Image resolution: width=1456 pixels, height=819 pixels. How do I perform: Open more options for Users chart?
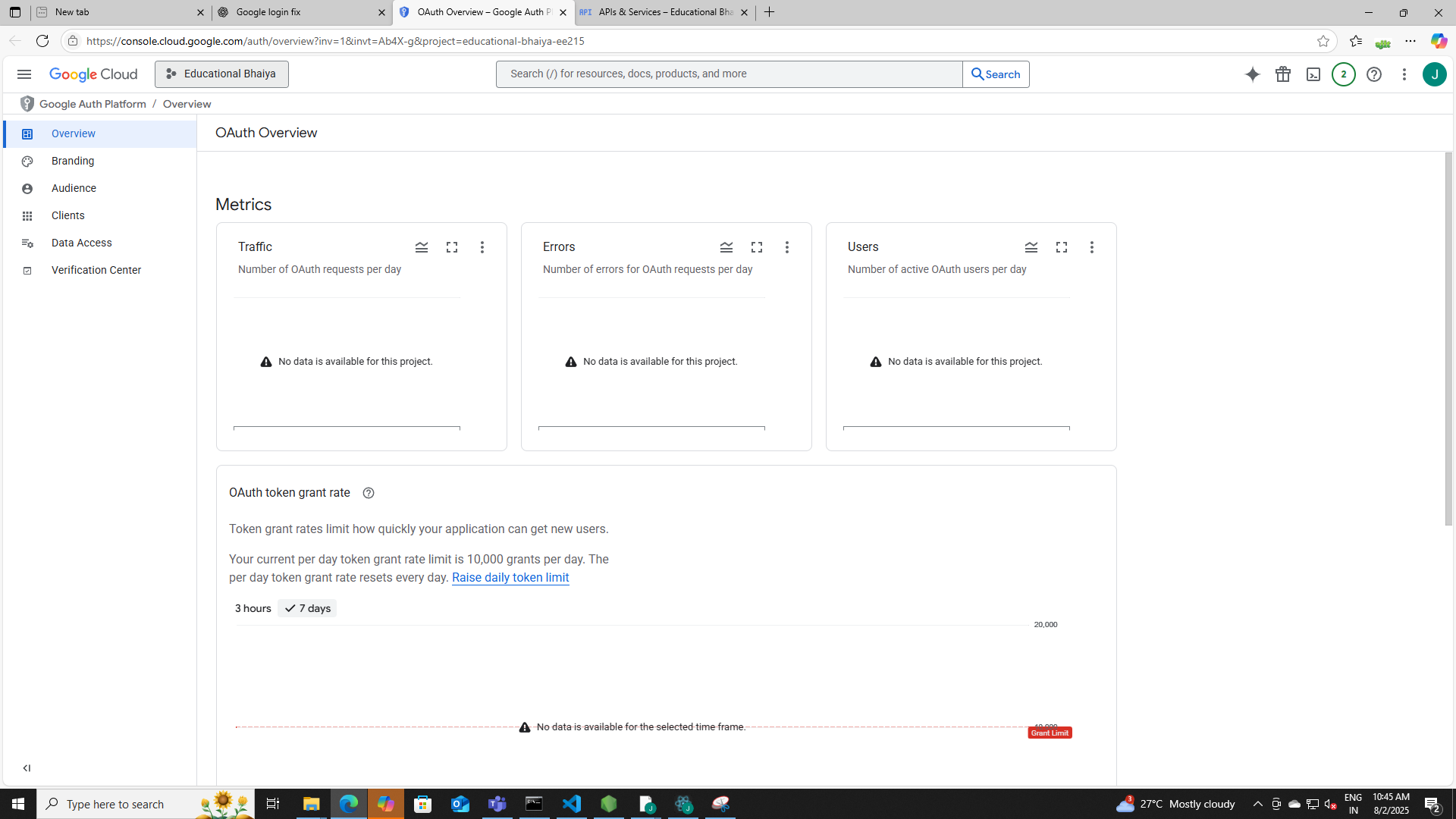[x=1091, y=247]
